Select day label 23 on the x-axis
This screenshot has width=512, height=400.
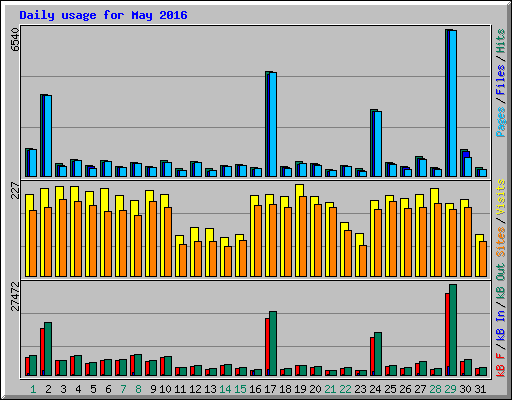[x=360, y=389]
